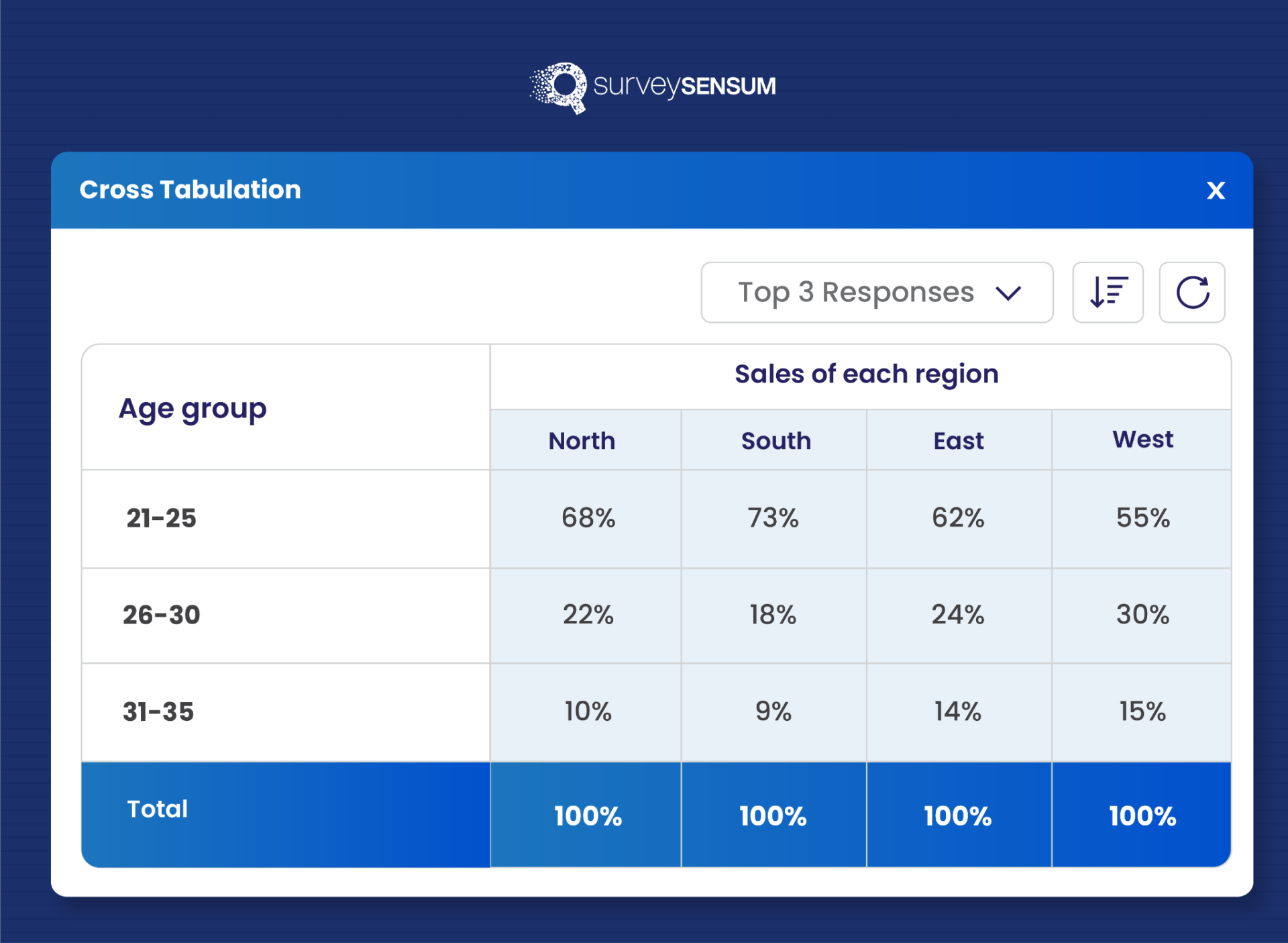
Task: Click the Cross Tabulation title text
Action: click(x=190, y=190)
